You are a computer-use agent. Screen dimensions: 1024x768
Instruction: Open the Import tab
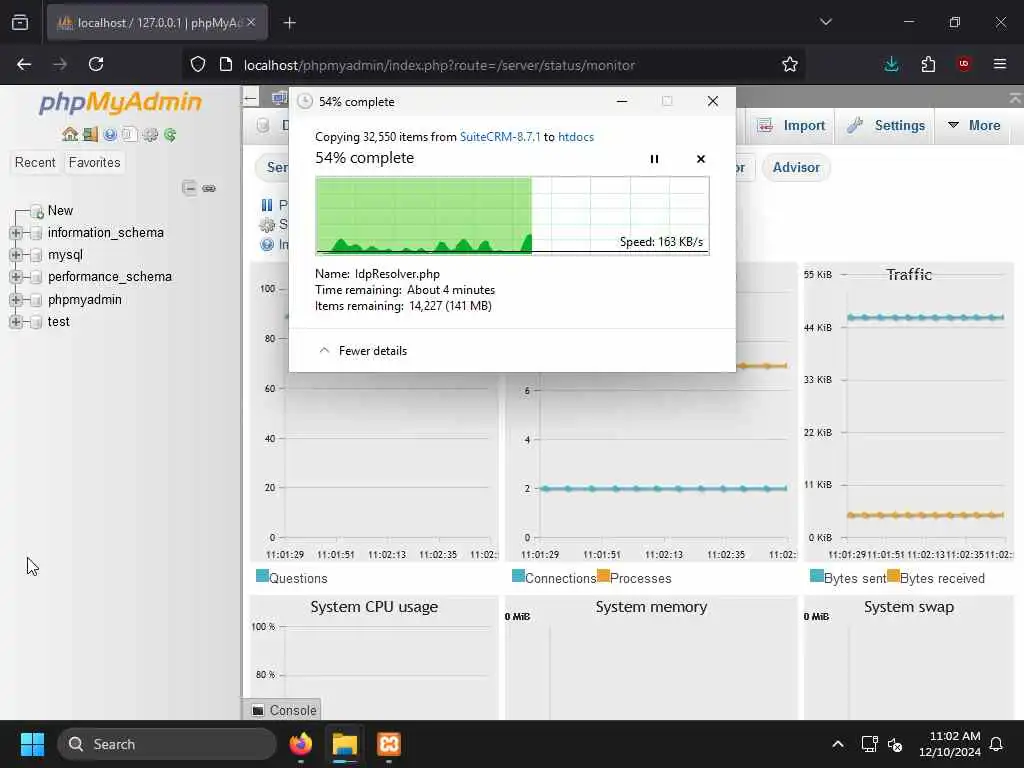click(x=791, y=125)
